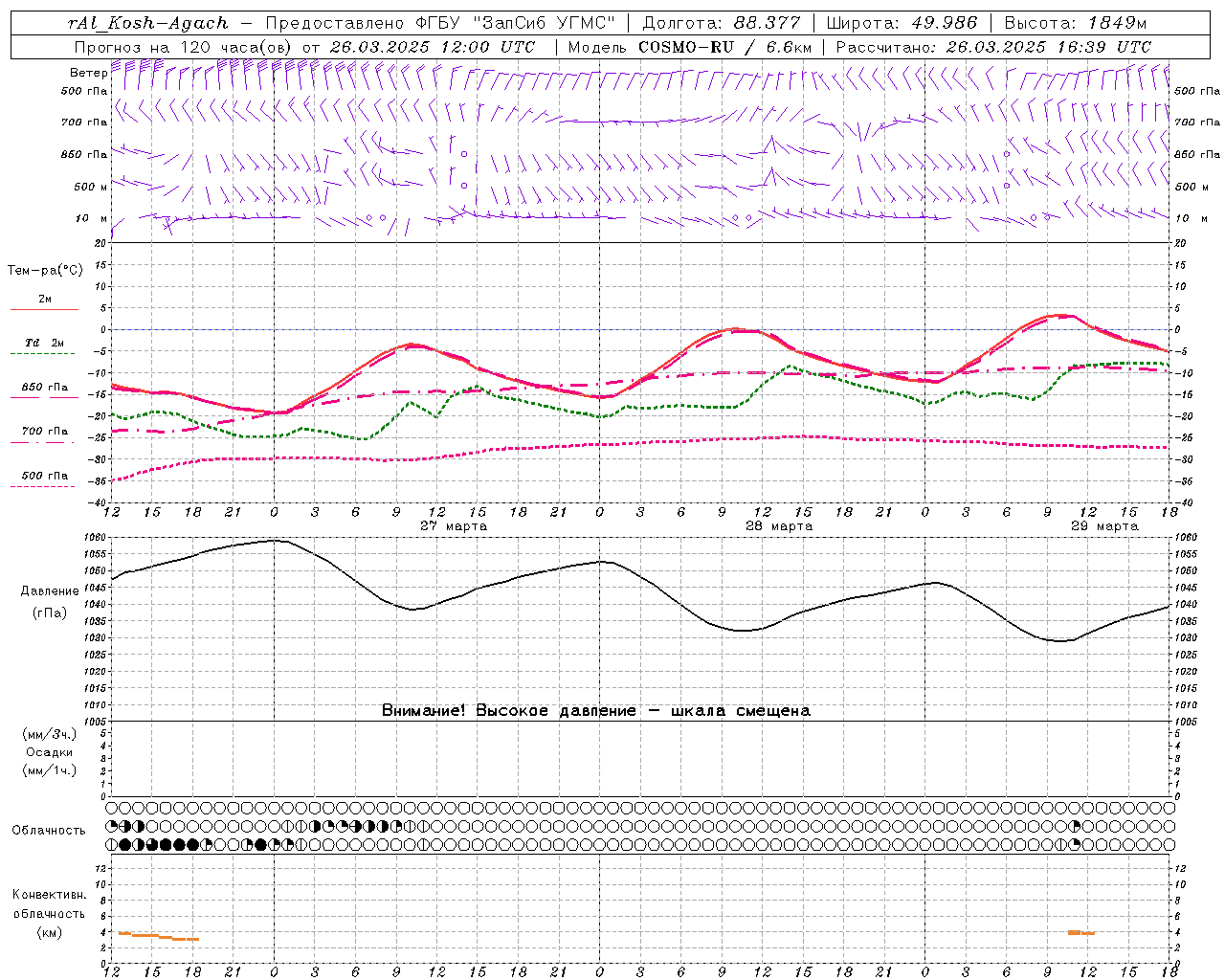This screenshot has height=980, width=1225.
Task: Click the calculated time 26.03.2025 16:39 UTC
Action: [1048, 47]
